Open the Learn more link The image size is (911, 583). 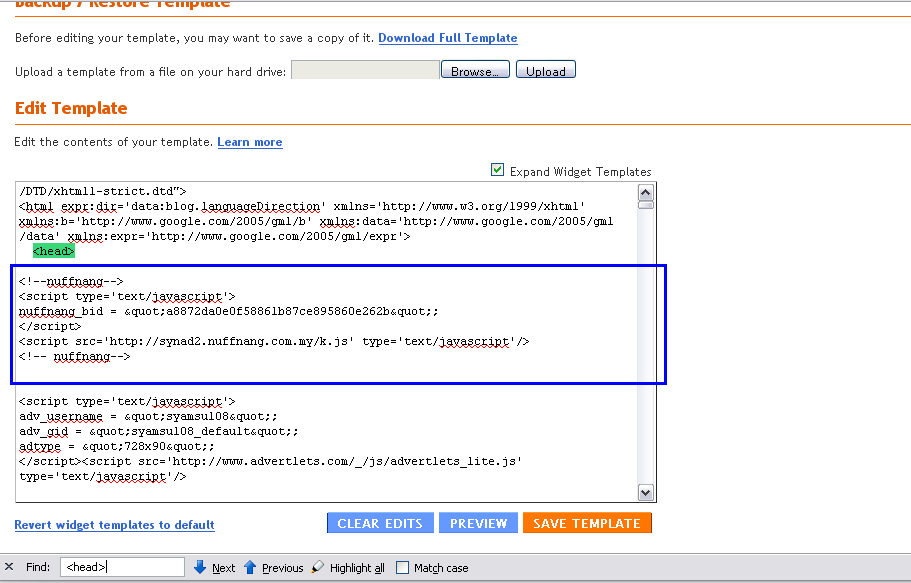[250, 142]
